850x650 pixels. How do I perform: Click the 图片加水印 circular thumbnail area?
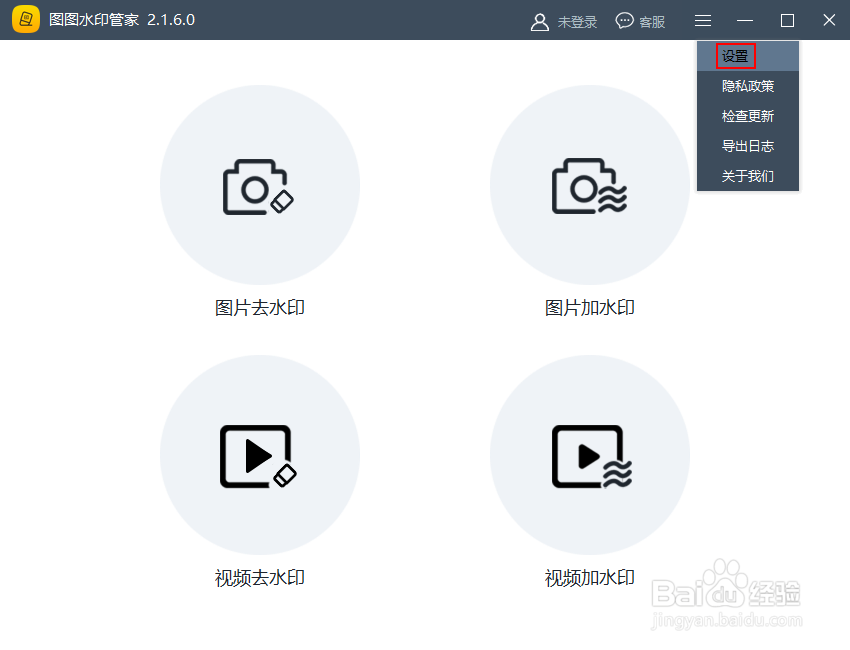pyautogui.click(x=590, y=185)
